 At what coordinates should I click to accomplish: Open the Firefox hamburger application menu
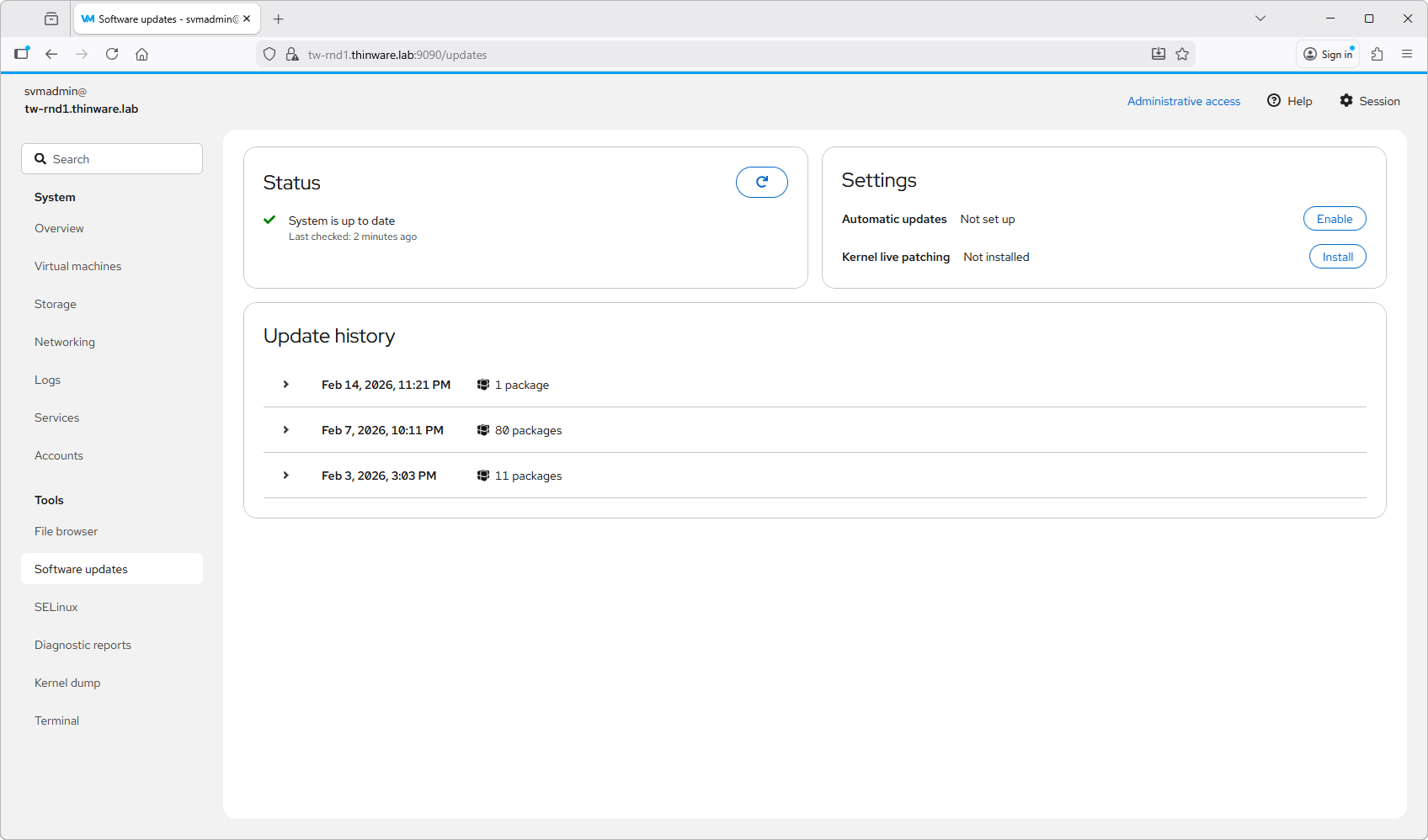tap(1407, 54)
